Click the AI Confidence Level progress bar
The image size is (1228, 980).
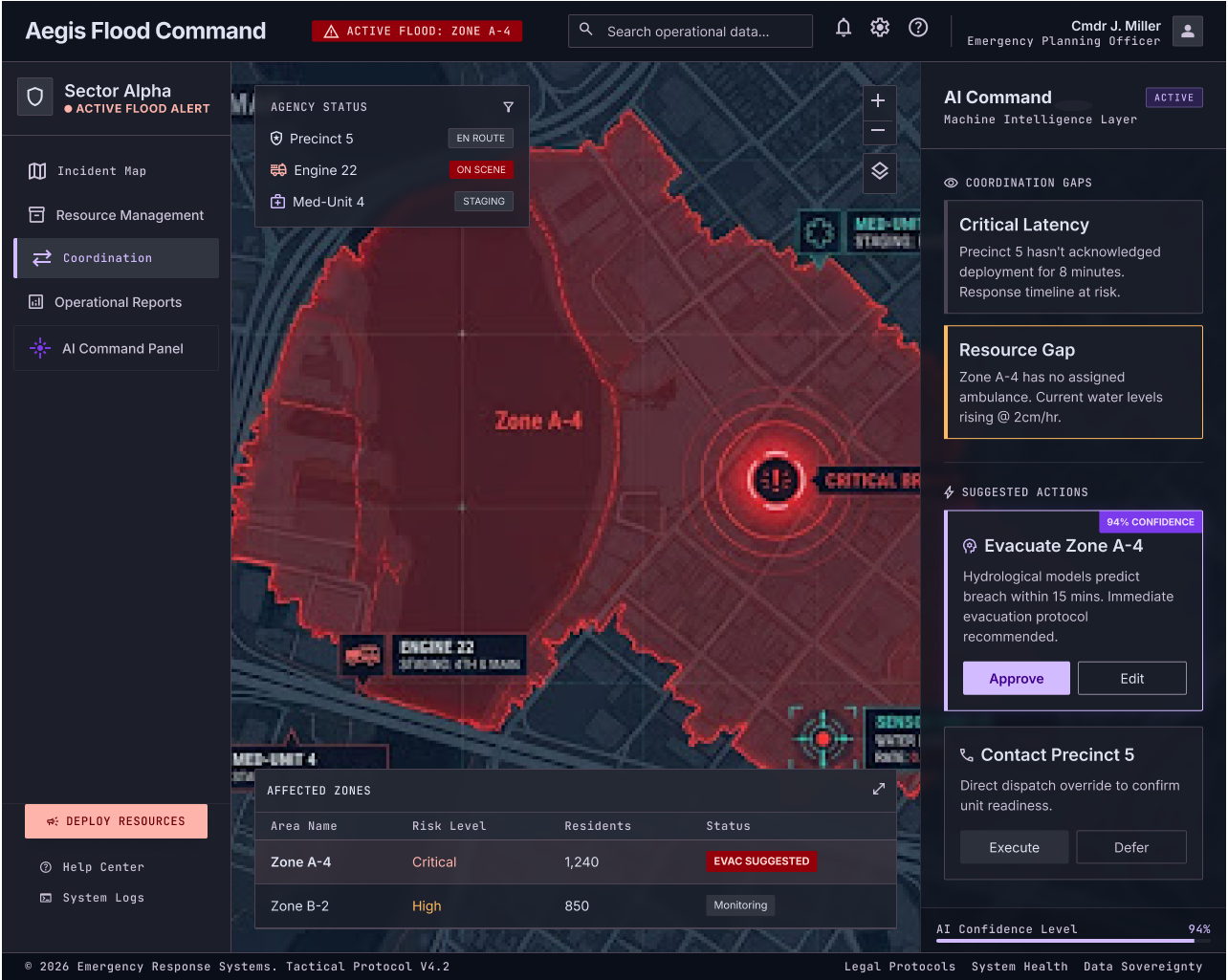coord(1073,941)
